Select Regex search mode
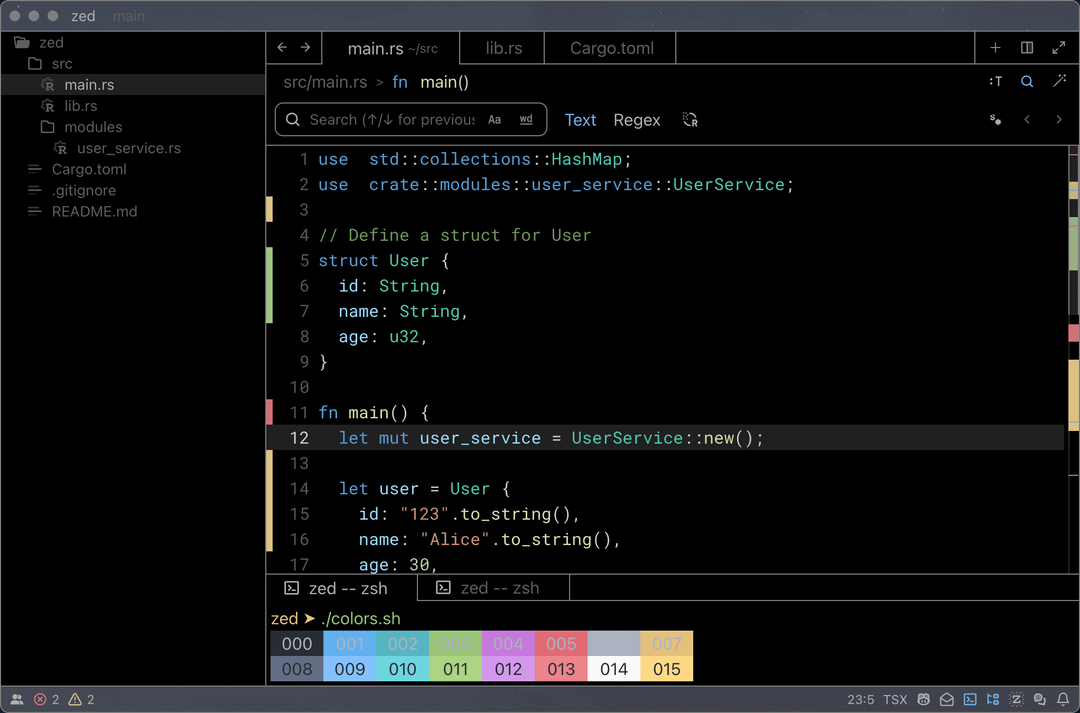 tap(637, 120)
